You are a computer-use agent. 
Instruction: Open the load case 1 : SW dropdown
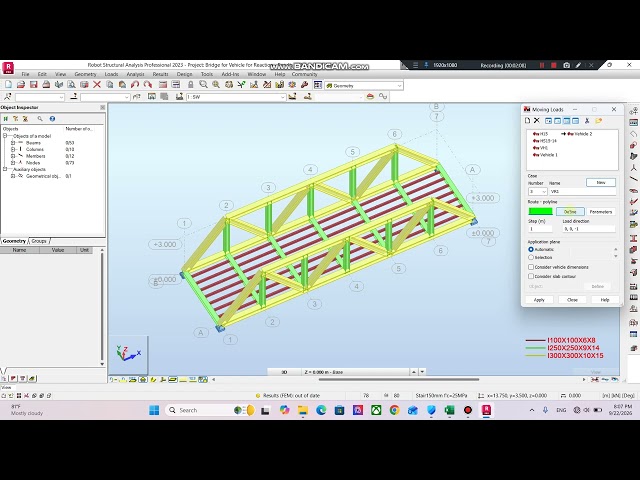click(282, 97)
